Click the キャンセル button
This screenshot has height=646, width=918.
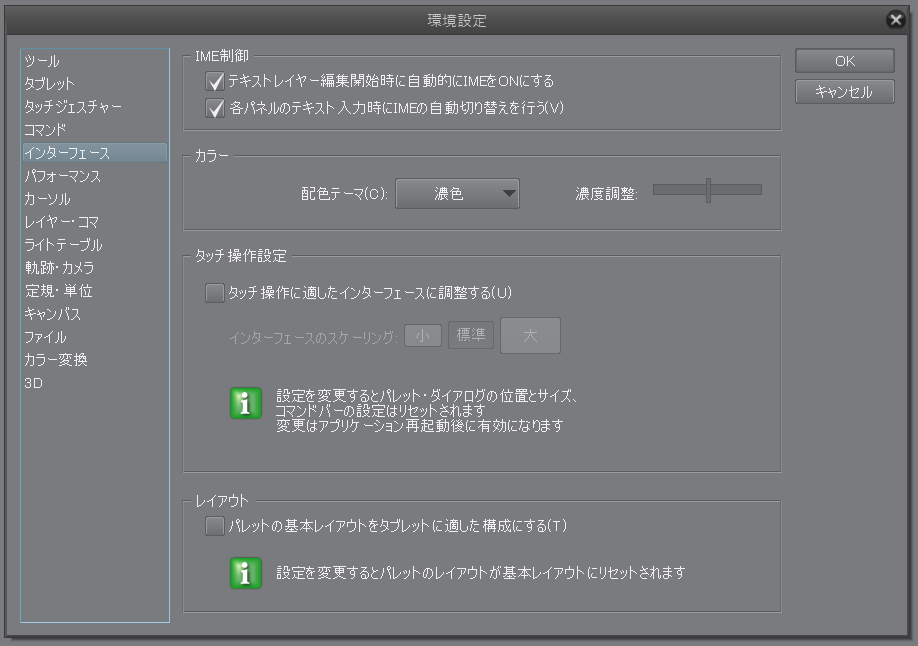point(844,92)
